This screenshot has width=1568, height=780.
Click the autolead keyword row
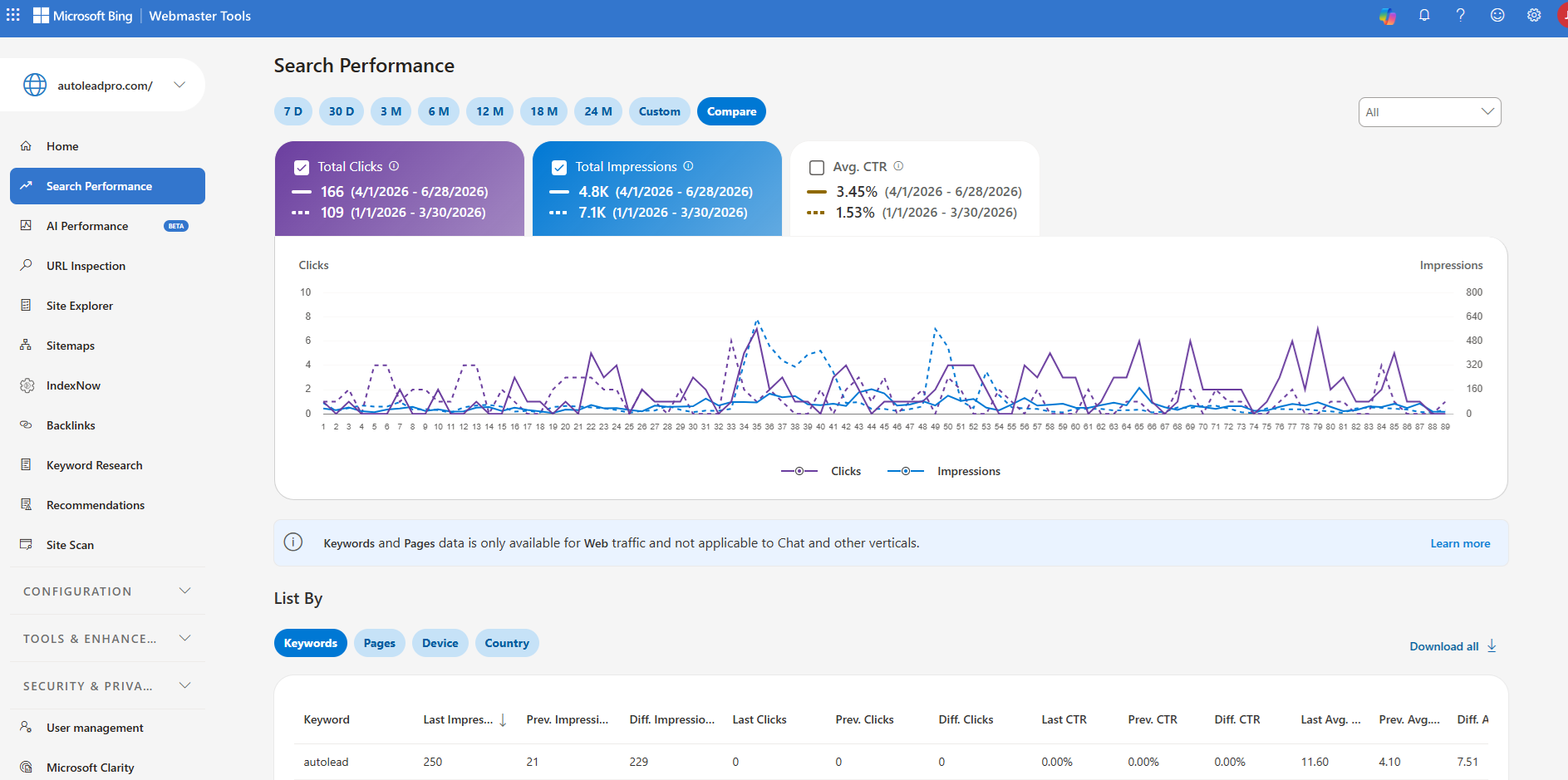pos(891,762)
